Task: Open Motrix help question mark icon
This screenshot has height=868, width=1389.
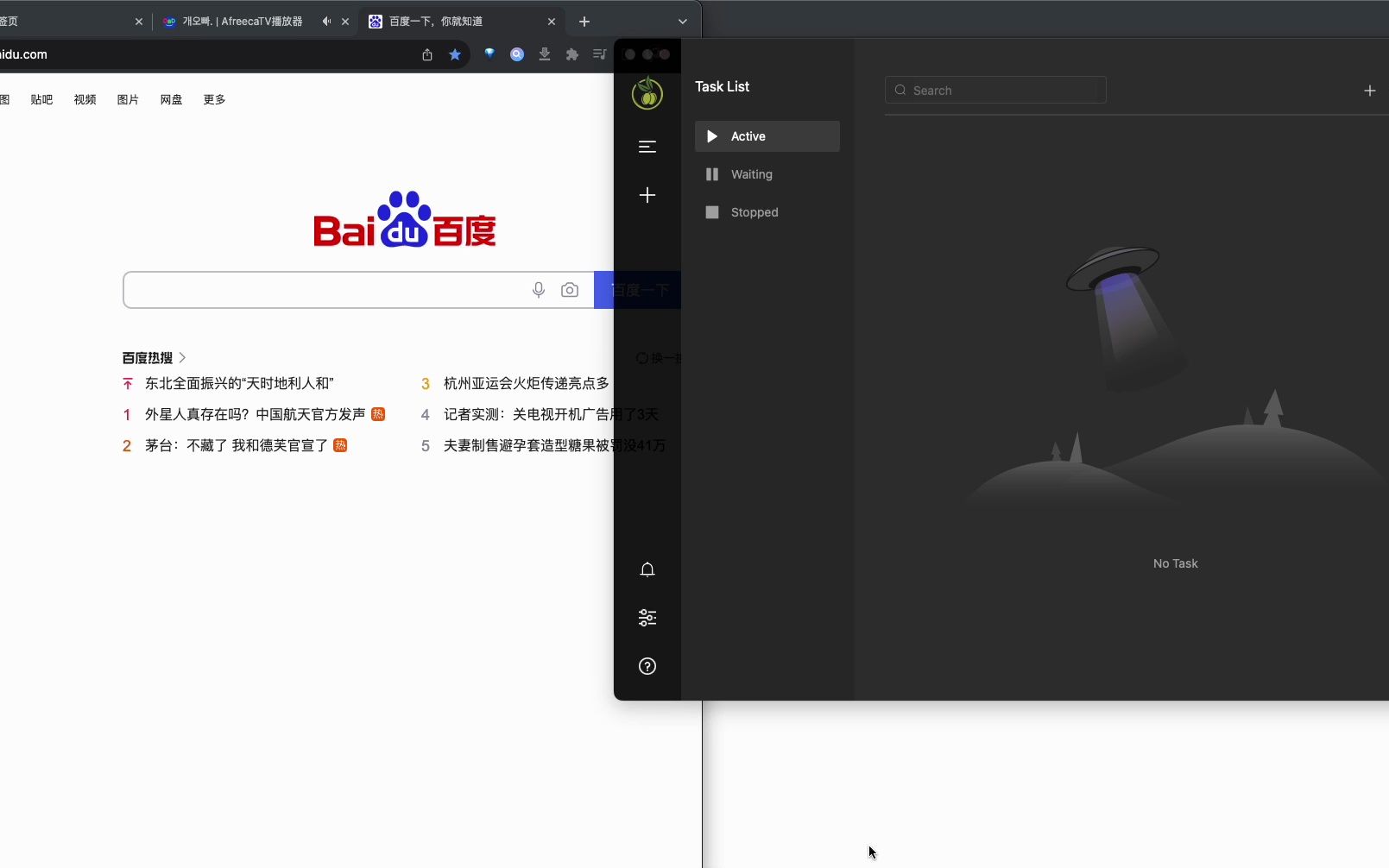Action: (647, 666)
